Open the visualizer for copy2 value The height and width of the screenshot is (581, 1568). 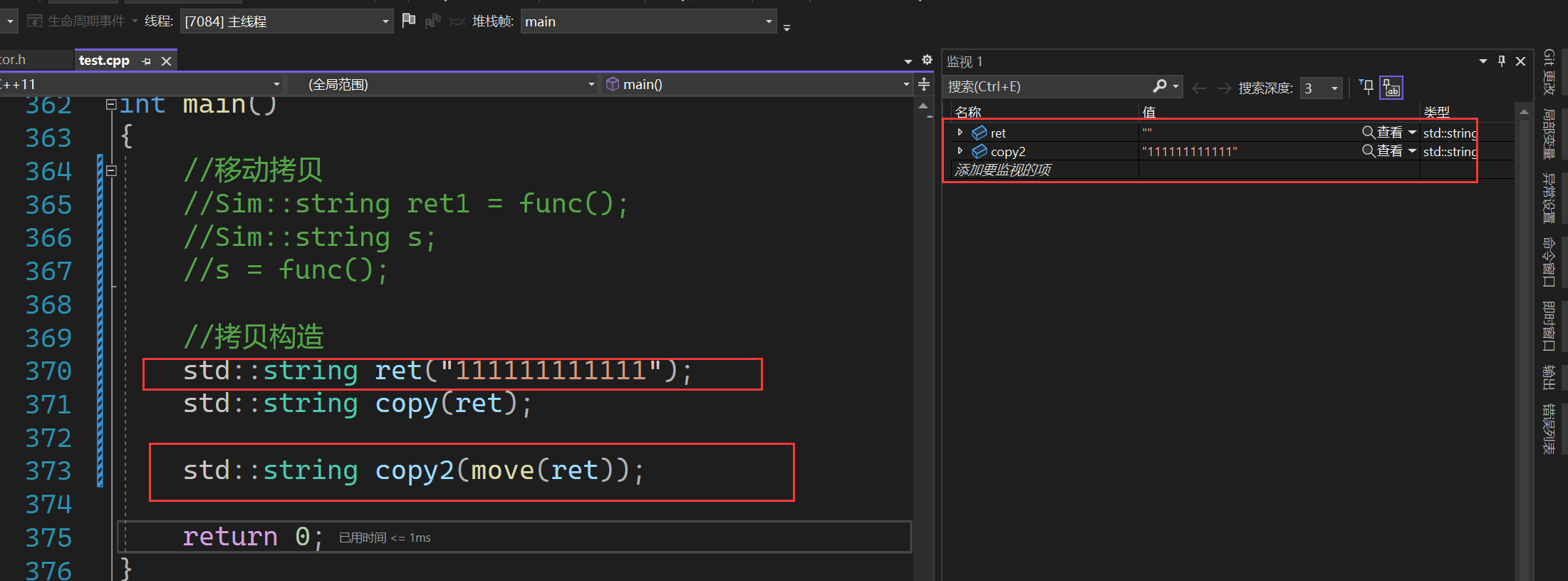(x=1382, y=151)
